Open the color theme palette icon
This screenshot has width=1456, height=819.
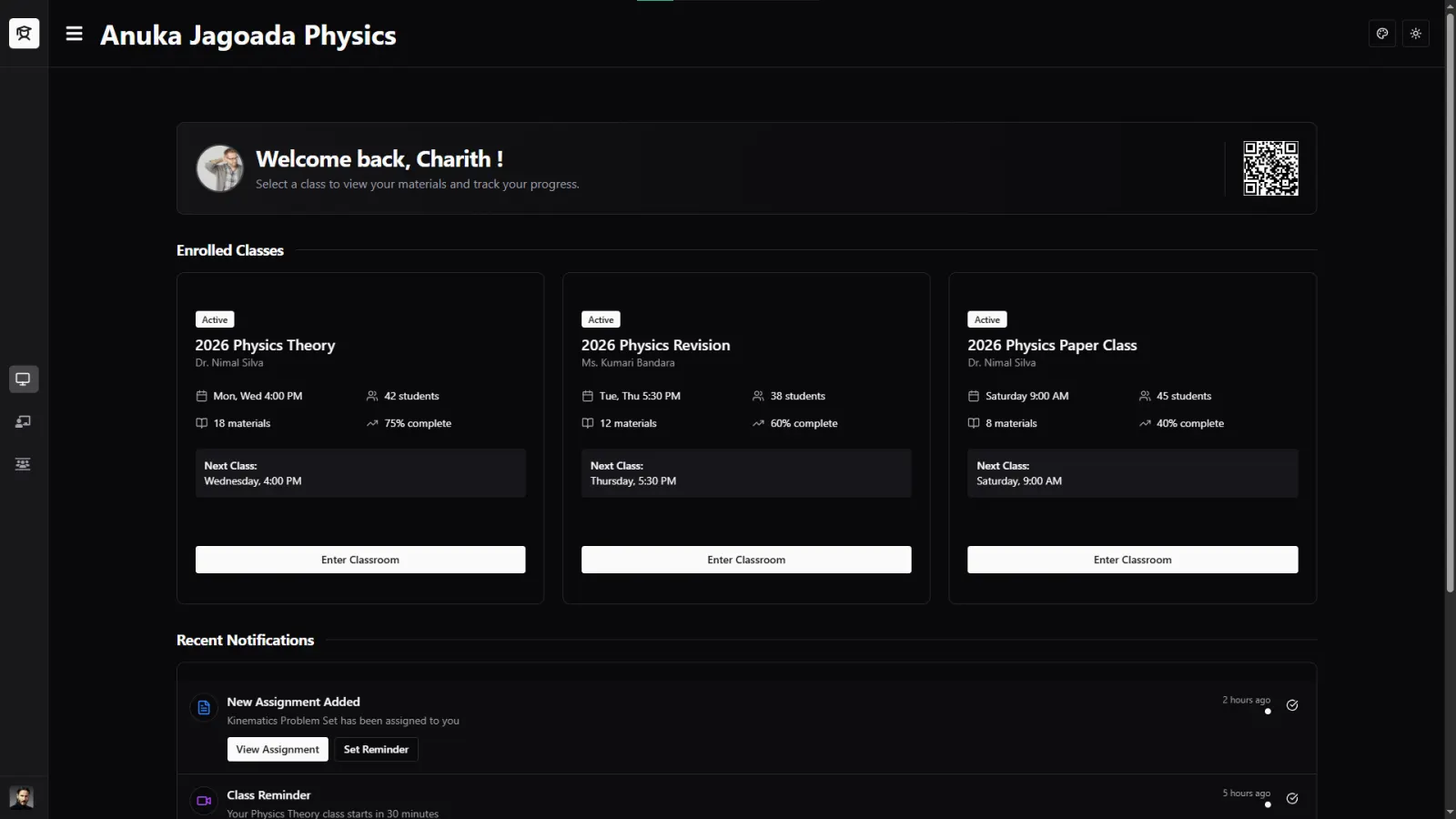click(1382, 34)
